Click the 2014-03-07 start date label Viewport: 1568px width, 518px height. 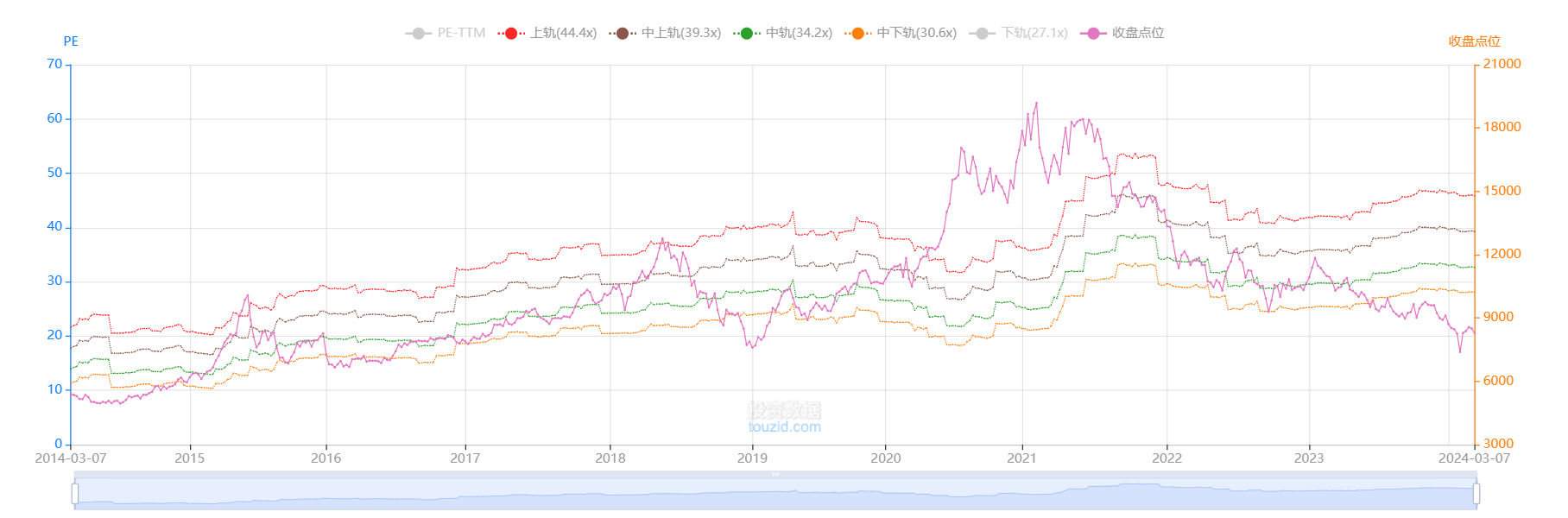tap(71, 458)
